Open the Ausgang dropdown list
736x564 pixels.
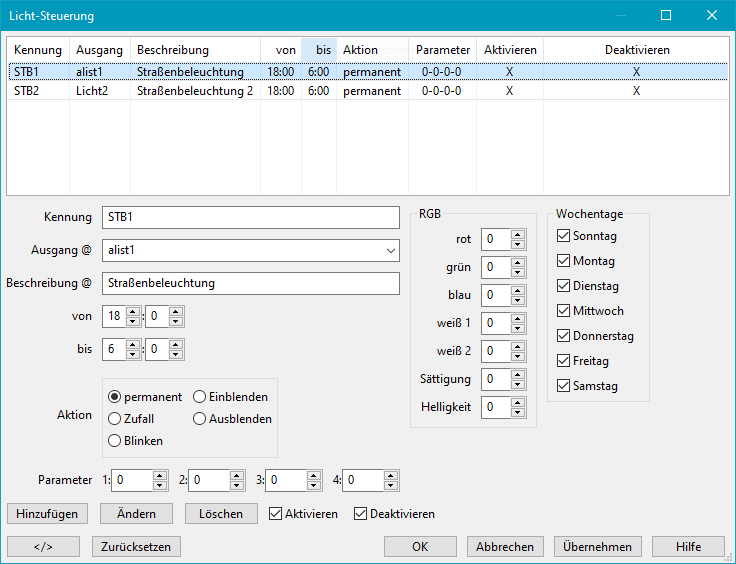[390, 251]
